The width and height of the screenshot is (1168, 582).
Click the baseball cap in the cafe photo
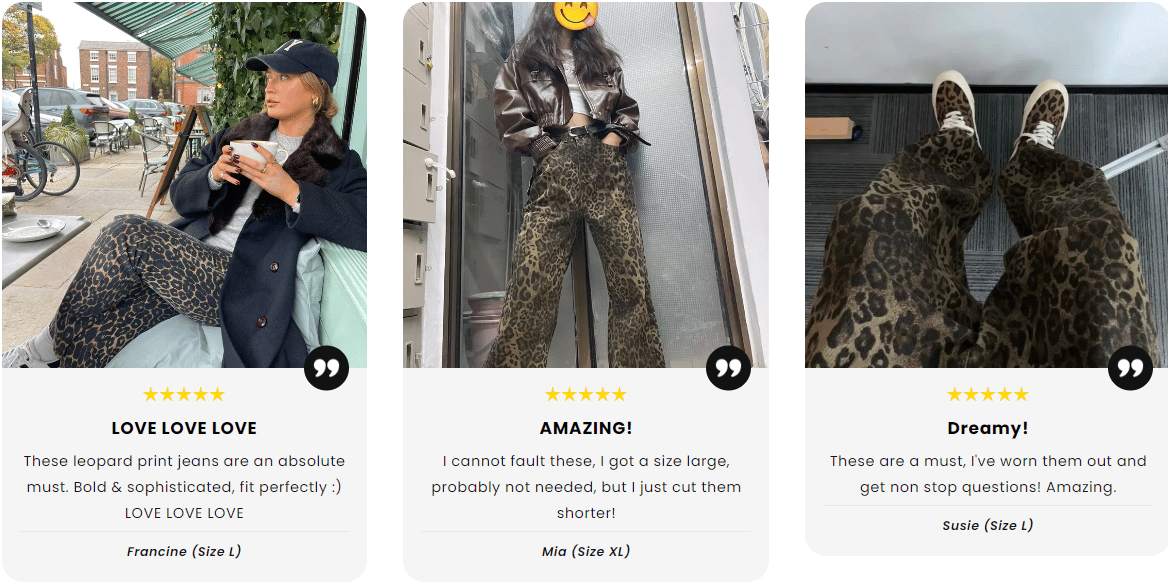tap(293, 60)
